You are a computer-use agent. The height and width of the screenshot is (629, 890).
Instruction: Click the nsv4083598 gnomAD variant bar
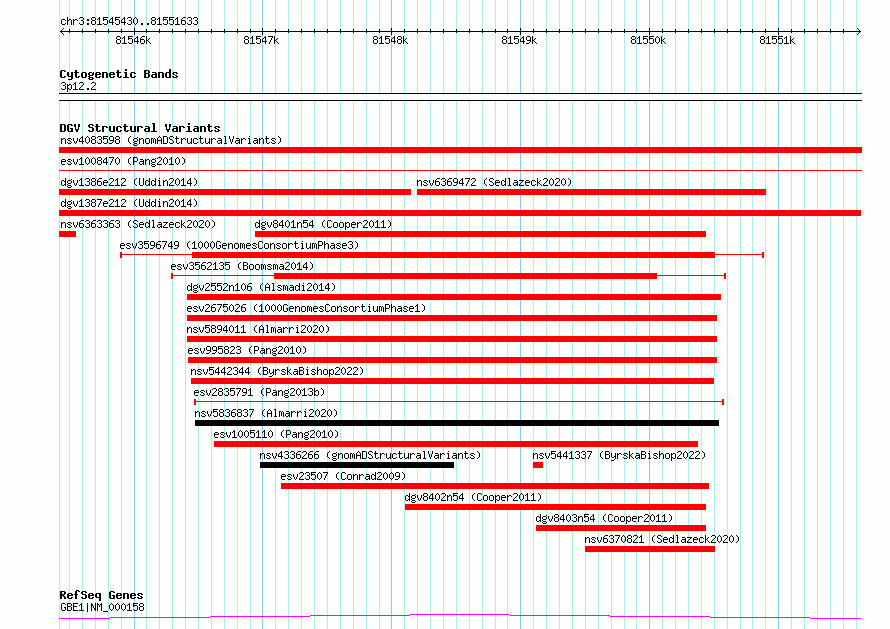coord(460,150)
